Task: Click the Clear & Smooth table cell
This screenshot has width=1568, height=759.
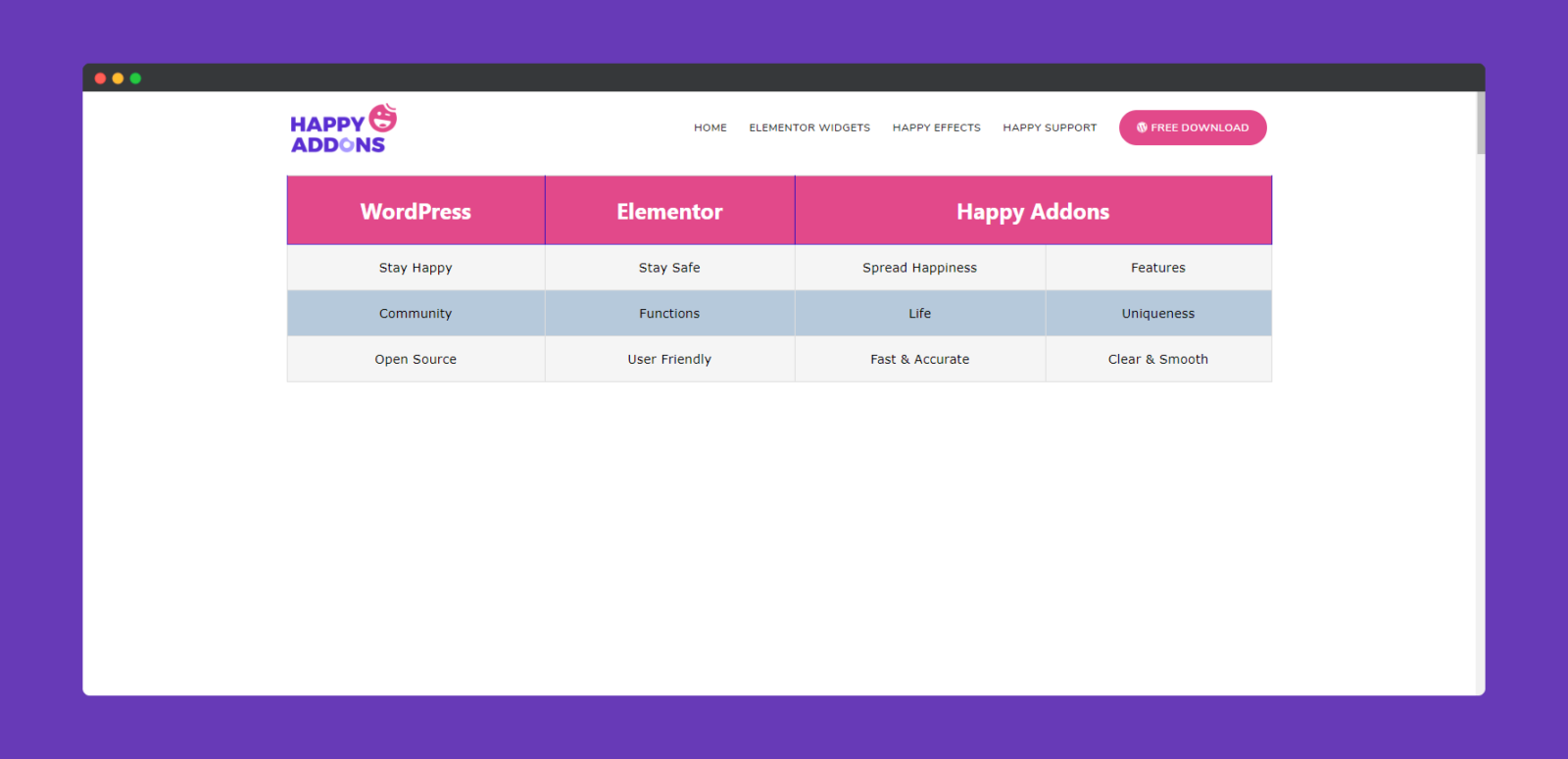Action: 1158,359
